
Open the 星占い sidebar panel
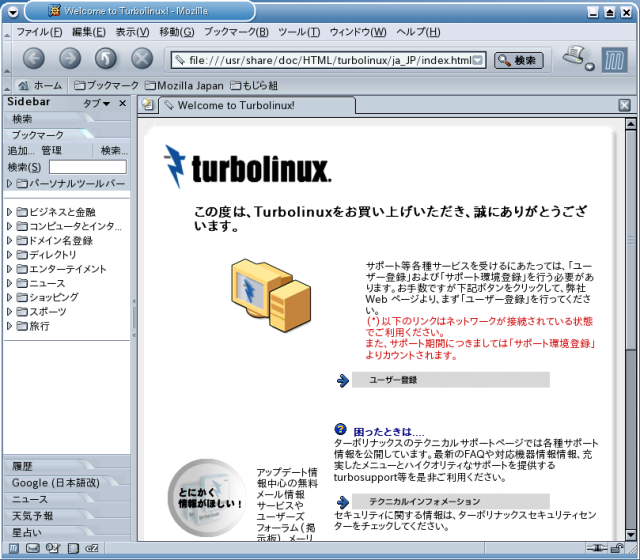click(x=49, y=532)
